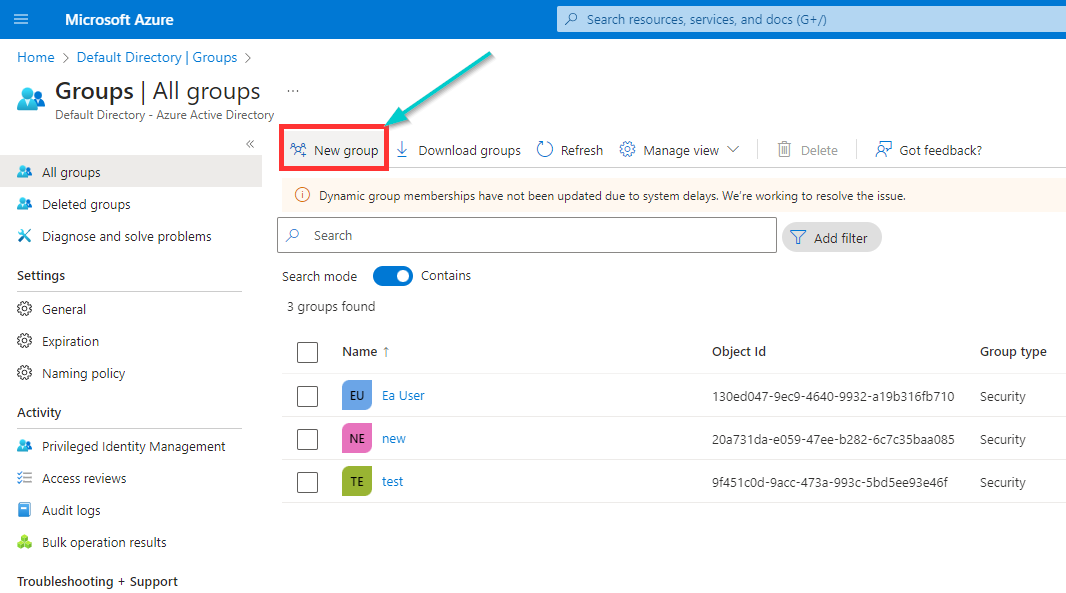Click the Audit logs book icon
Image resolution: width=1066 pixels, height=593 pixels.
(24, 509)
